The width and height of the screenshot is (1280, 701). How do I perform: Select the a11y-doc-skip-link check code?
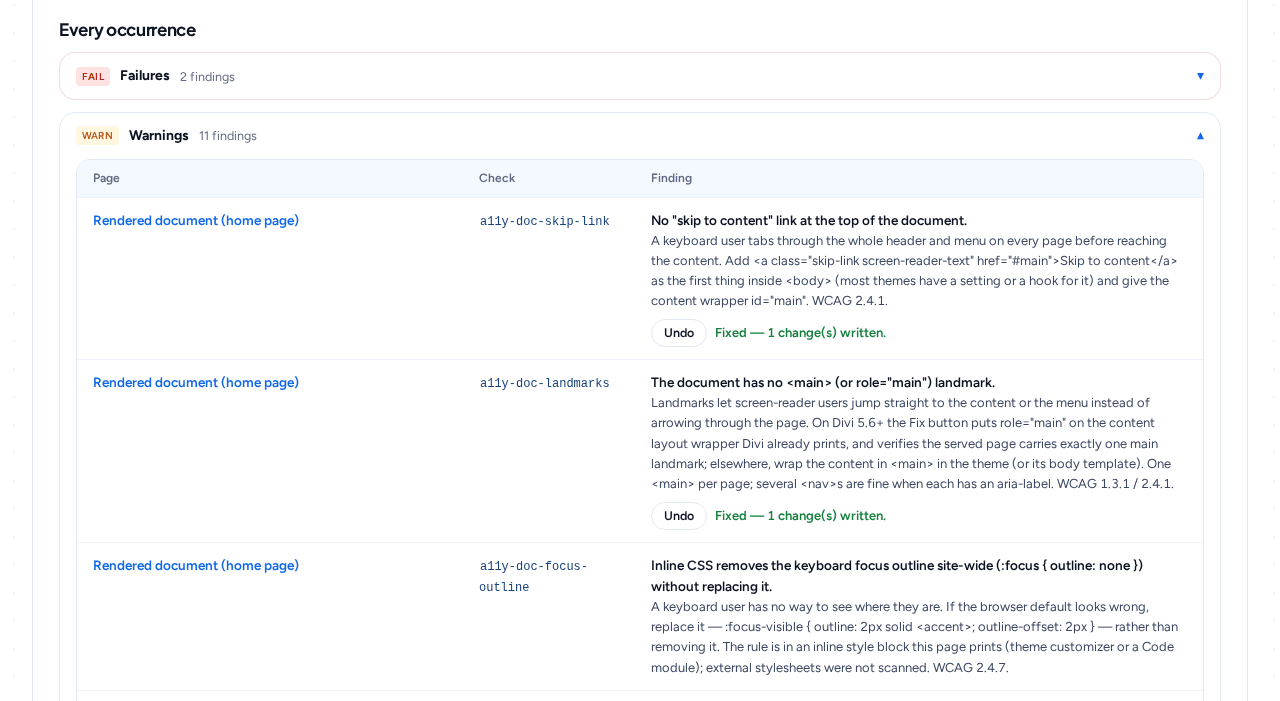[x=544, y=222]
